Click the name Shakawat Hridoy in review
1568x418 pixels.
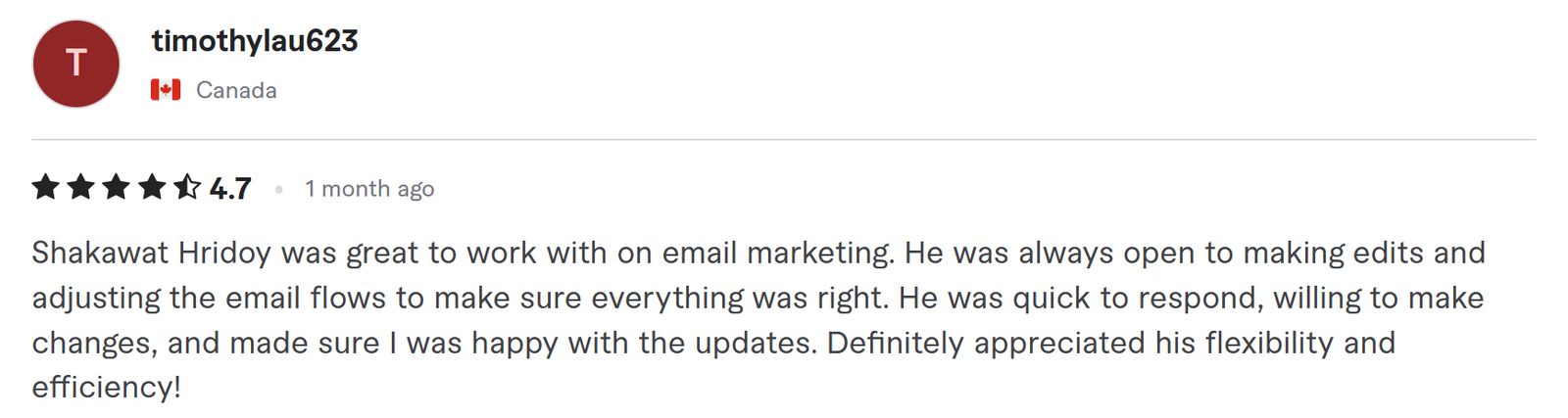[x=151, y=253]
